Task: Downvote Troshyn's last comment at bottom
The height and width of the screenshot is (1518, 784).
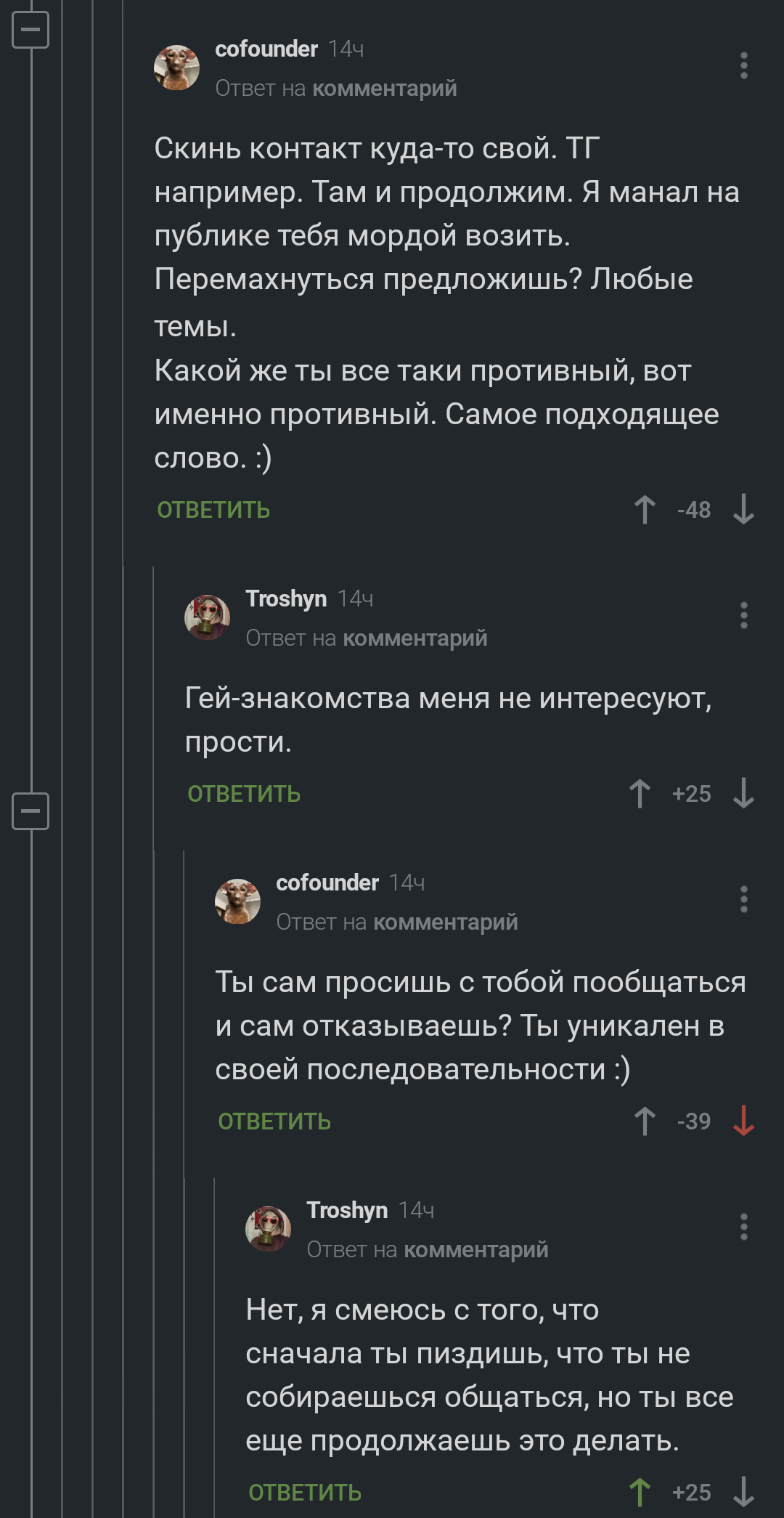Action: coord(743,1492)
